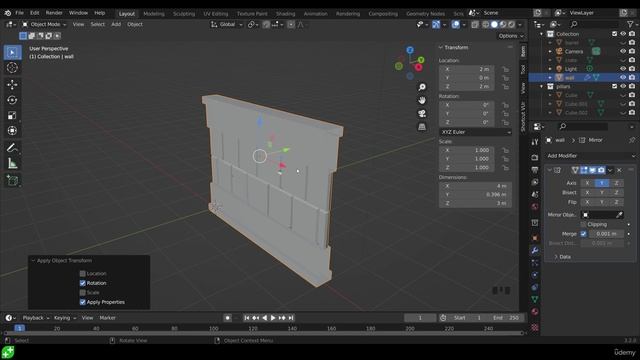Remove the Mirror modifier with X
Screen dimensions: 640x360
[x=619, y=170]
